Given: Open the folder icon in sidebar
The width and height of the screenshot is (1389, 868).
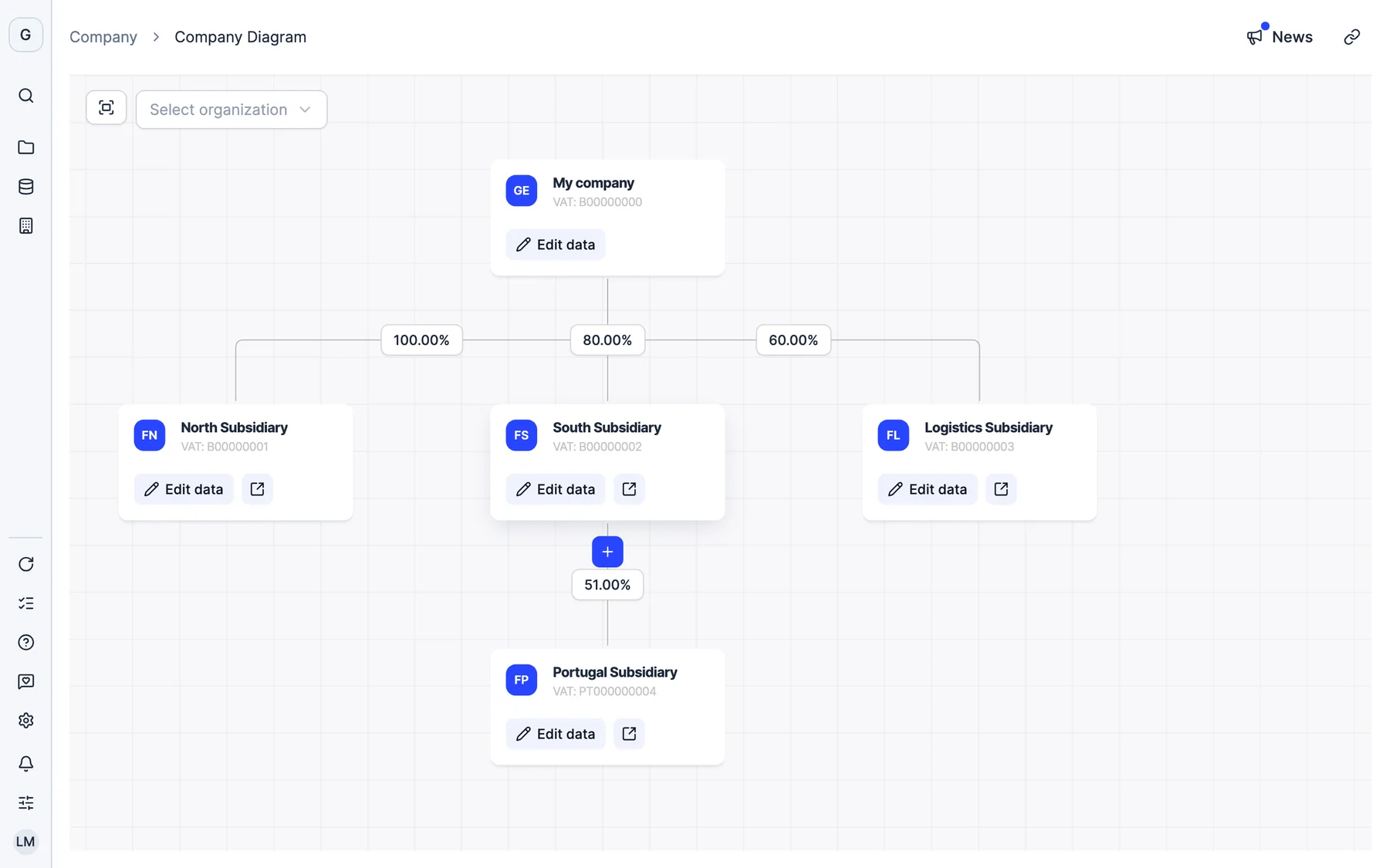Looking at the screenshot, I should [25, 147].
